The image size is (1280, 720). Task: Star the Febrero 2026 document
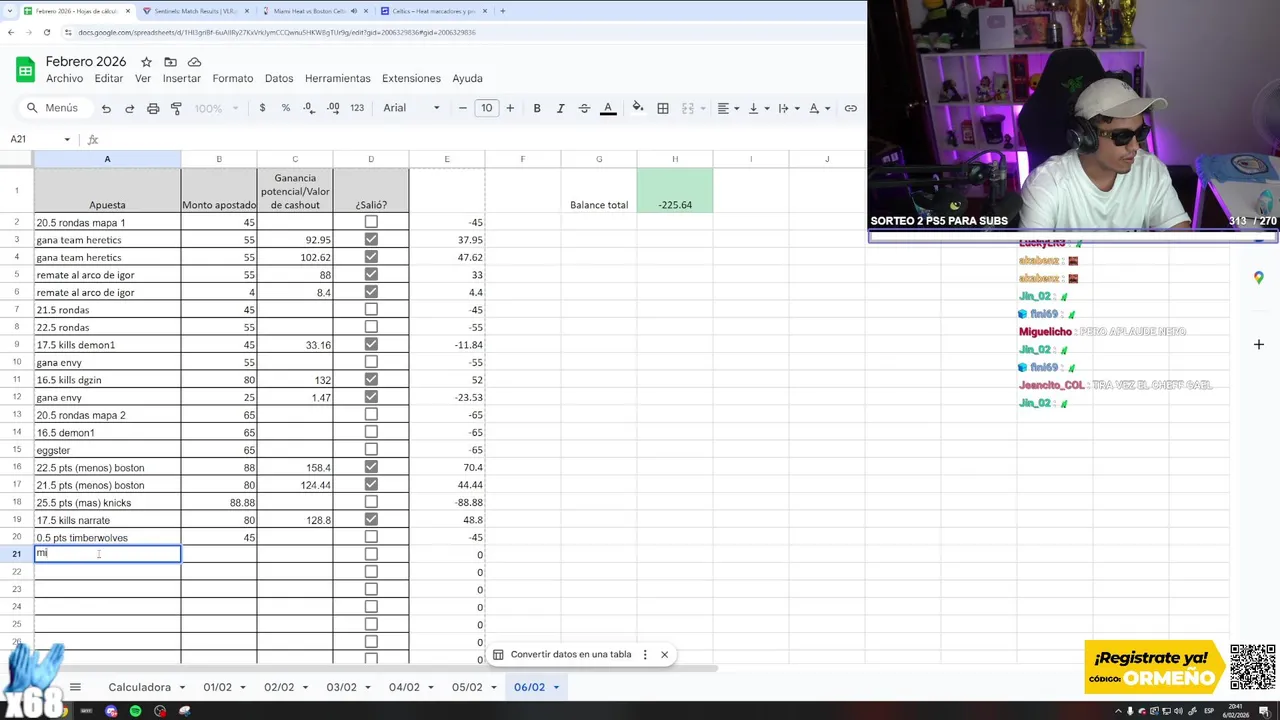[146, 62]
